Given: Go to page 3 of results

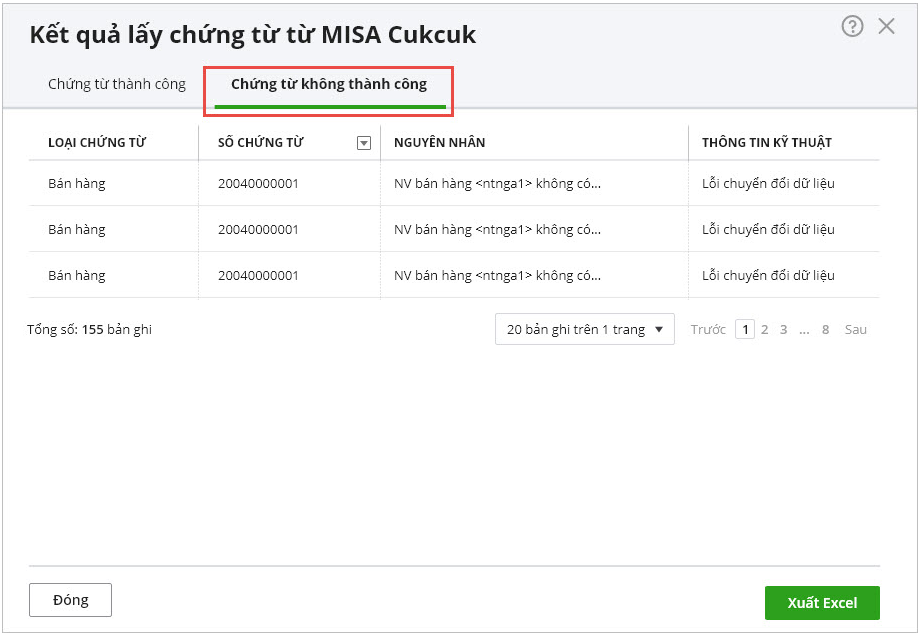Looking at the screenshot, I should coord(784,329).
